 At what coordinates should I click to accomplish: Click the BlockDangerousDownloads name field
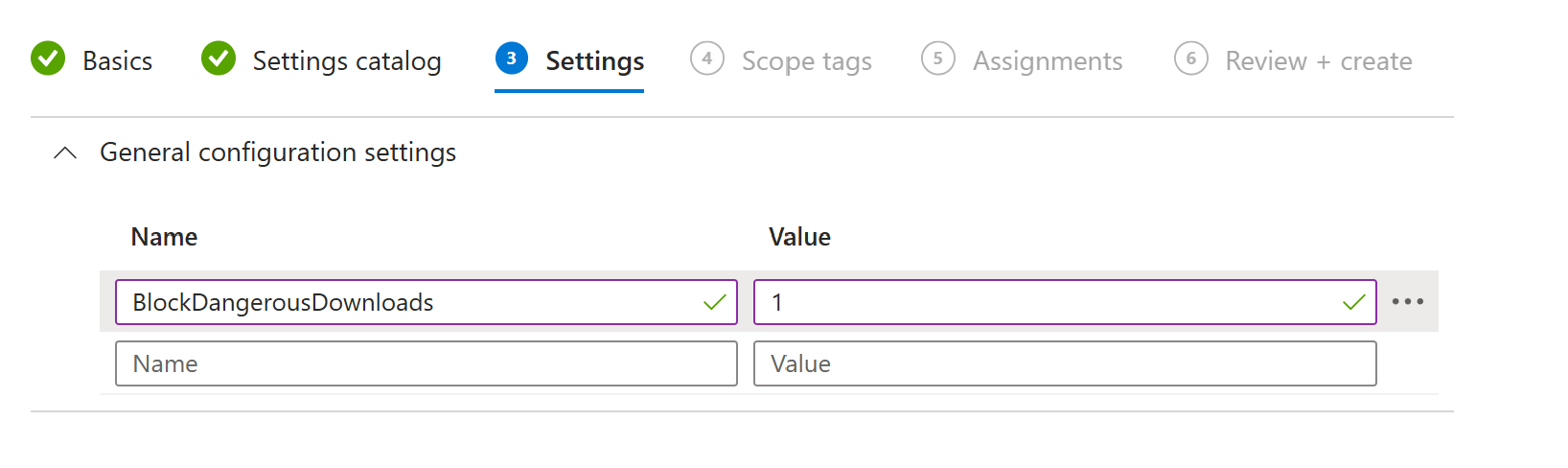pos(427,302)
